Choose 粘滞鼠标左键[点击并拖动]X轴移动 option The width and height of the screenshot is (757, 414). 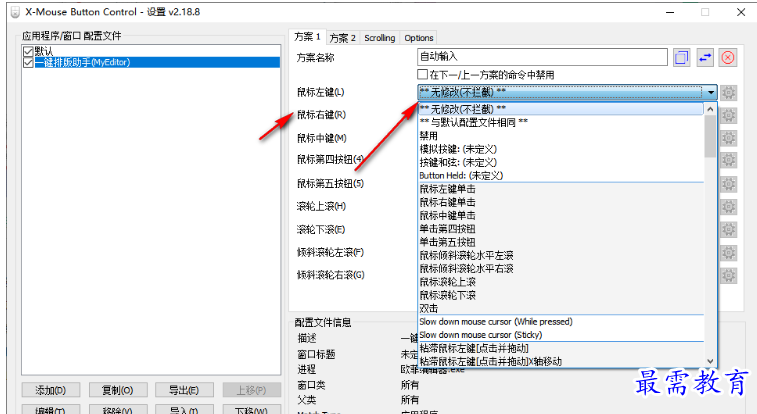[x=561, y=361]
